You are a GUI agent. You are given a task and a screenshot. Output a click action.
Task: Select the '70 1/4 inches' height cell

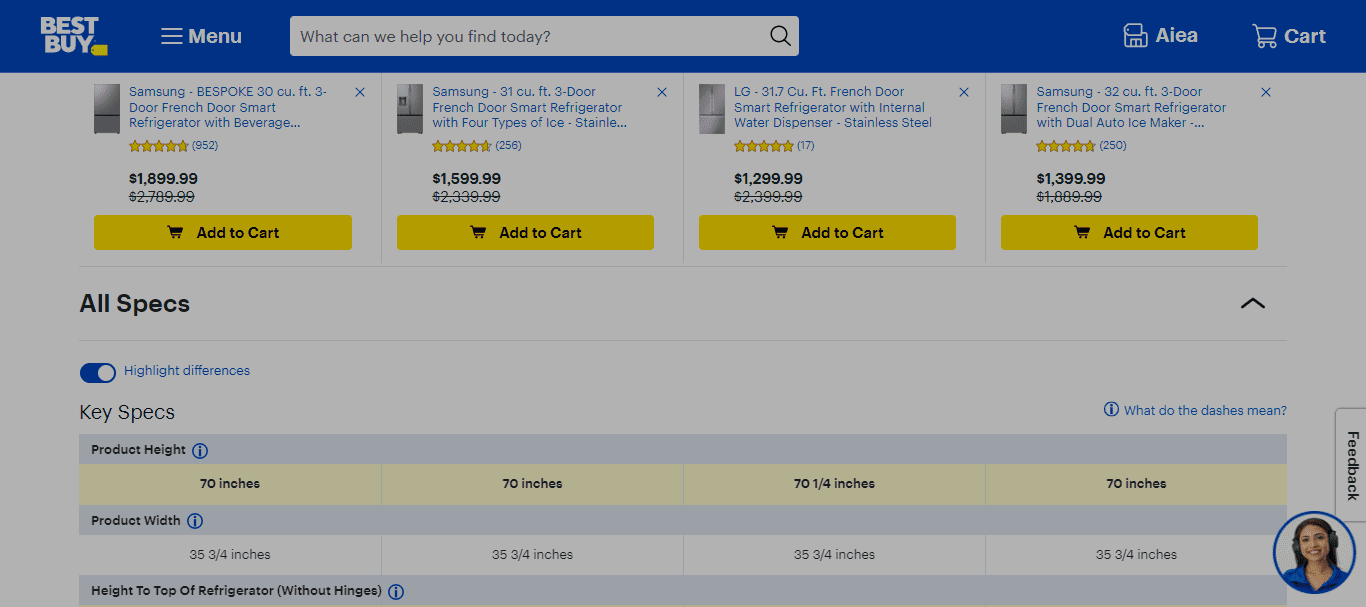click(x=834, y=484)
